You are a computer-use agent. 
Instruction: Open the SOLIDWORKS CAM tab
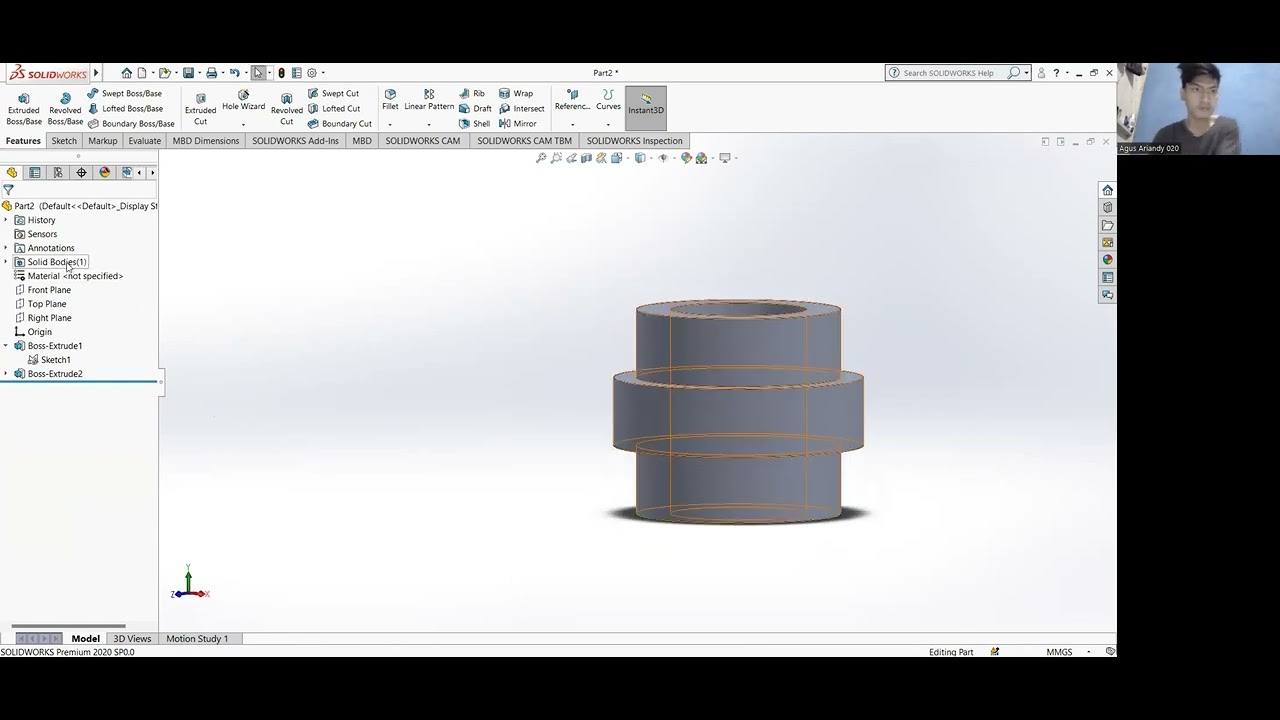coord(423,141)
